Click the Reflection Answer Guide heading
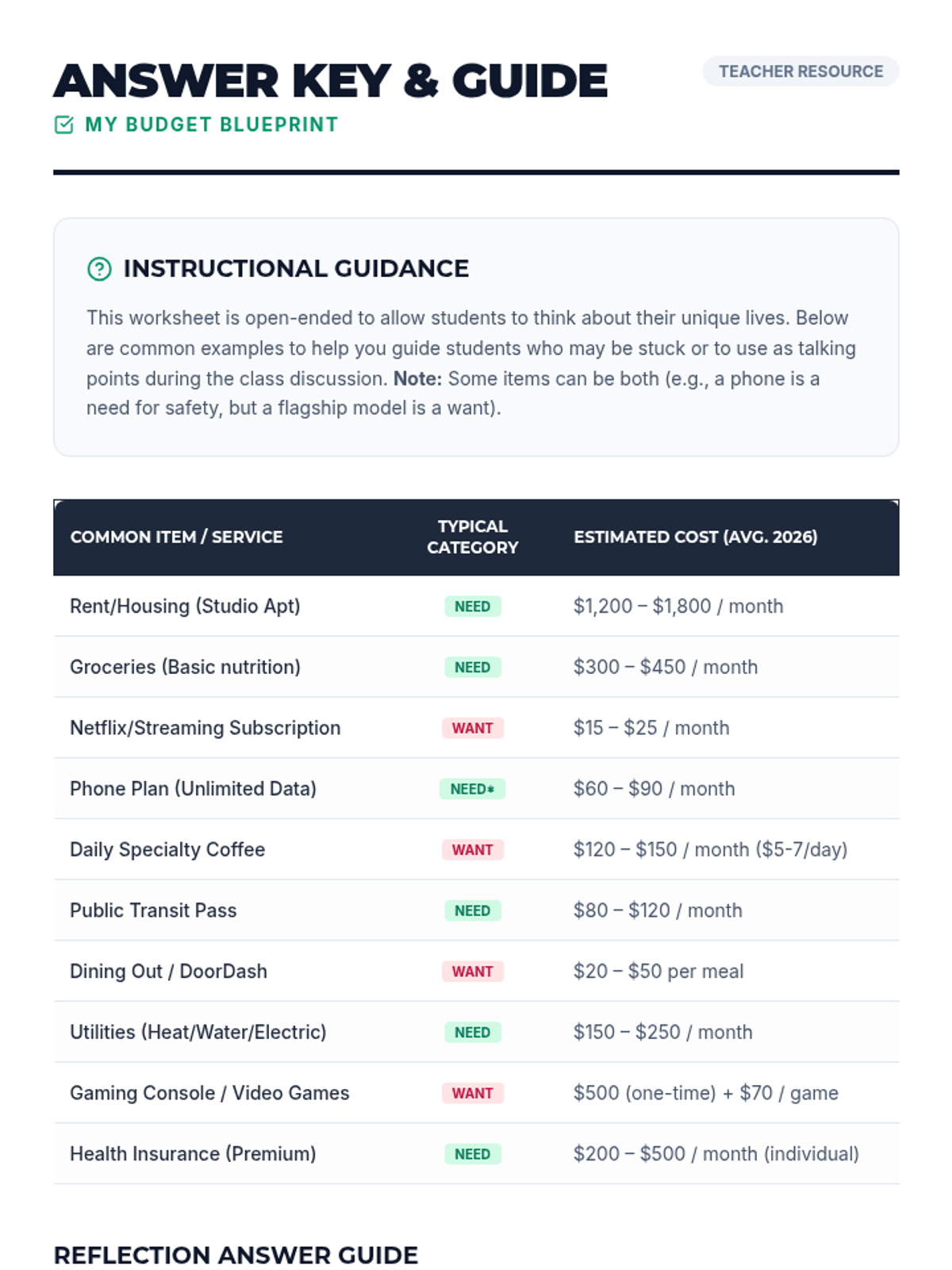Screen dimensions: 952x1270 pos(236,1255)
